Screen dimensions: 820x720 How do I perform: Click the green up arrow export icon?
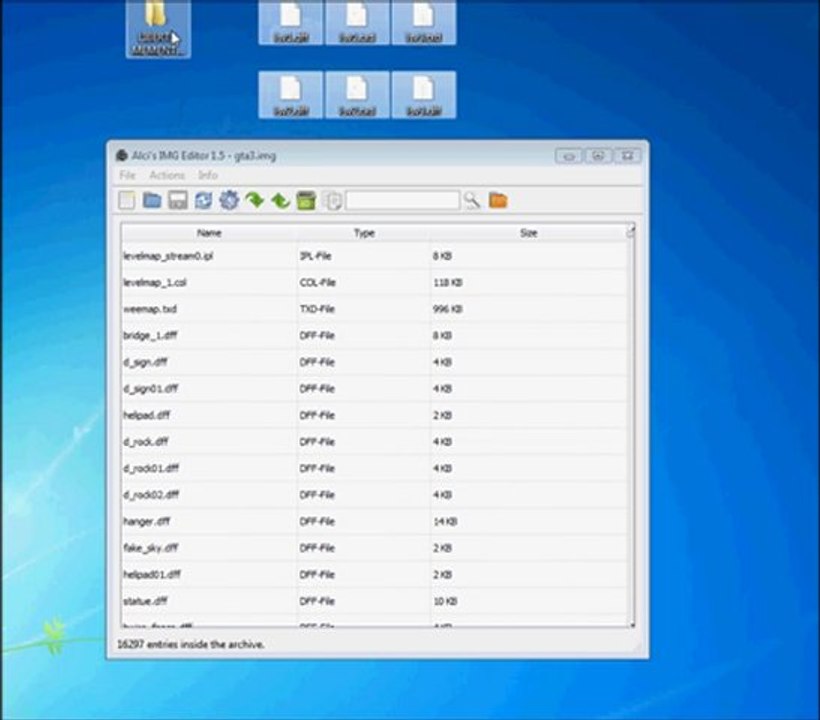click(281, 201)
